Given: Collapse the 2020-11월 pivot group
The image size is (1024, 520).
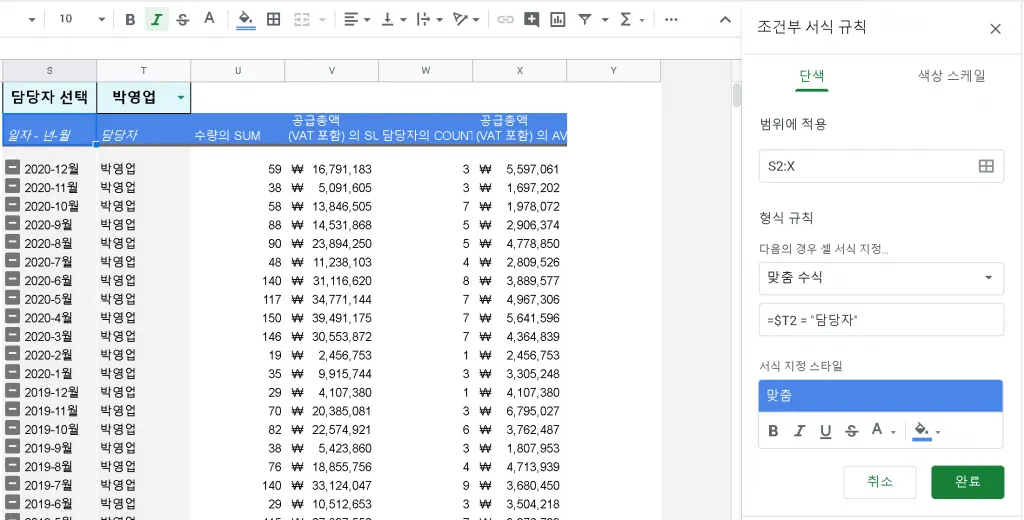Looking at the screenshot, I should click(12, 186).
